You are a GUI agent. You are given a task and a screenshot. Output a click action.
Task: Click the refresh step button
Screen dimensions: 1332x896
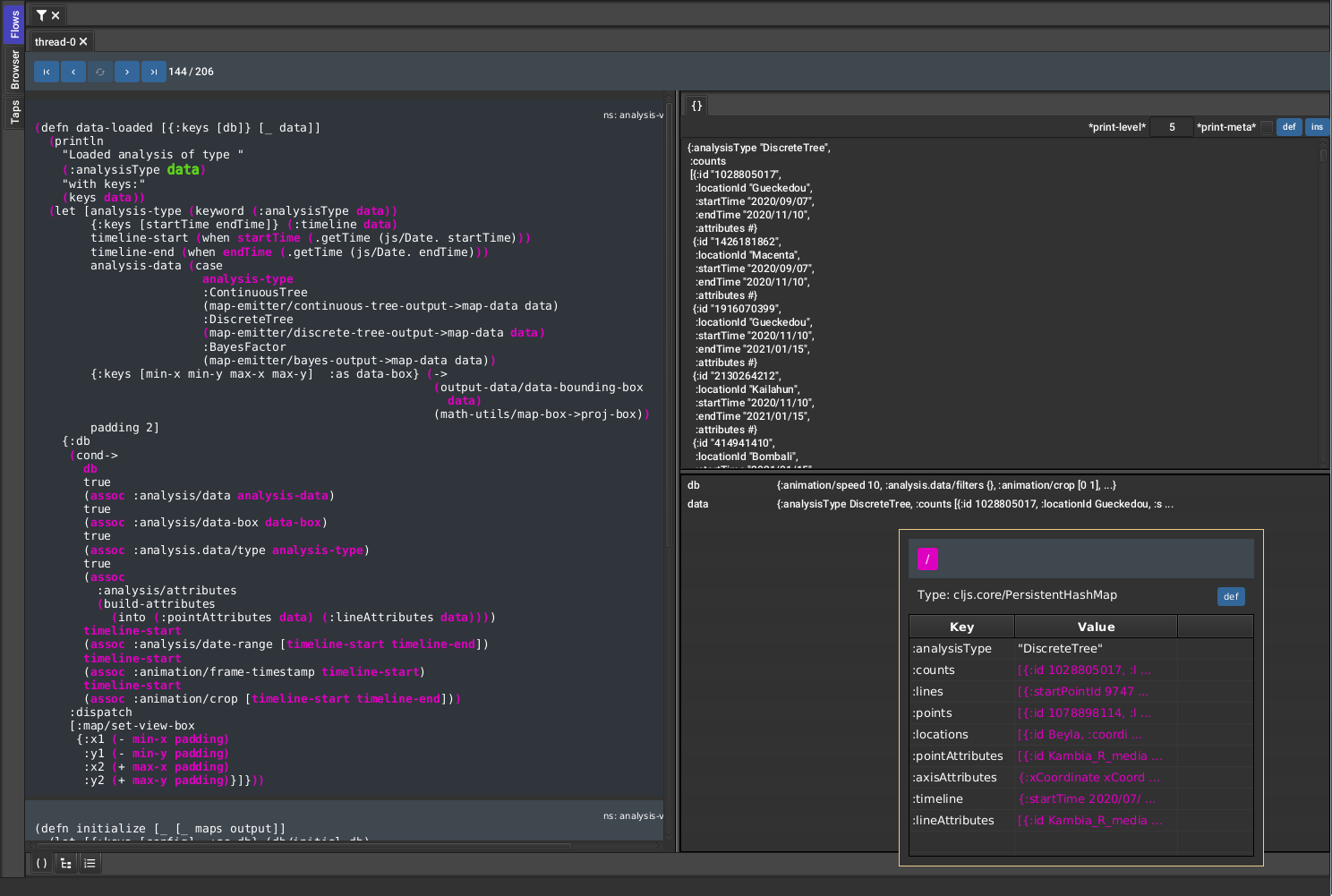point(100,72)
